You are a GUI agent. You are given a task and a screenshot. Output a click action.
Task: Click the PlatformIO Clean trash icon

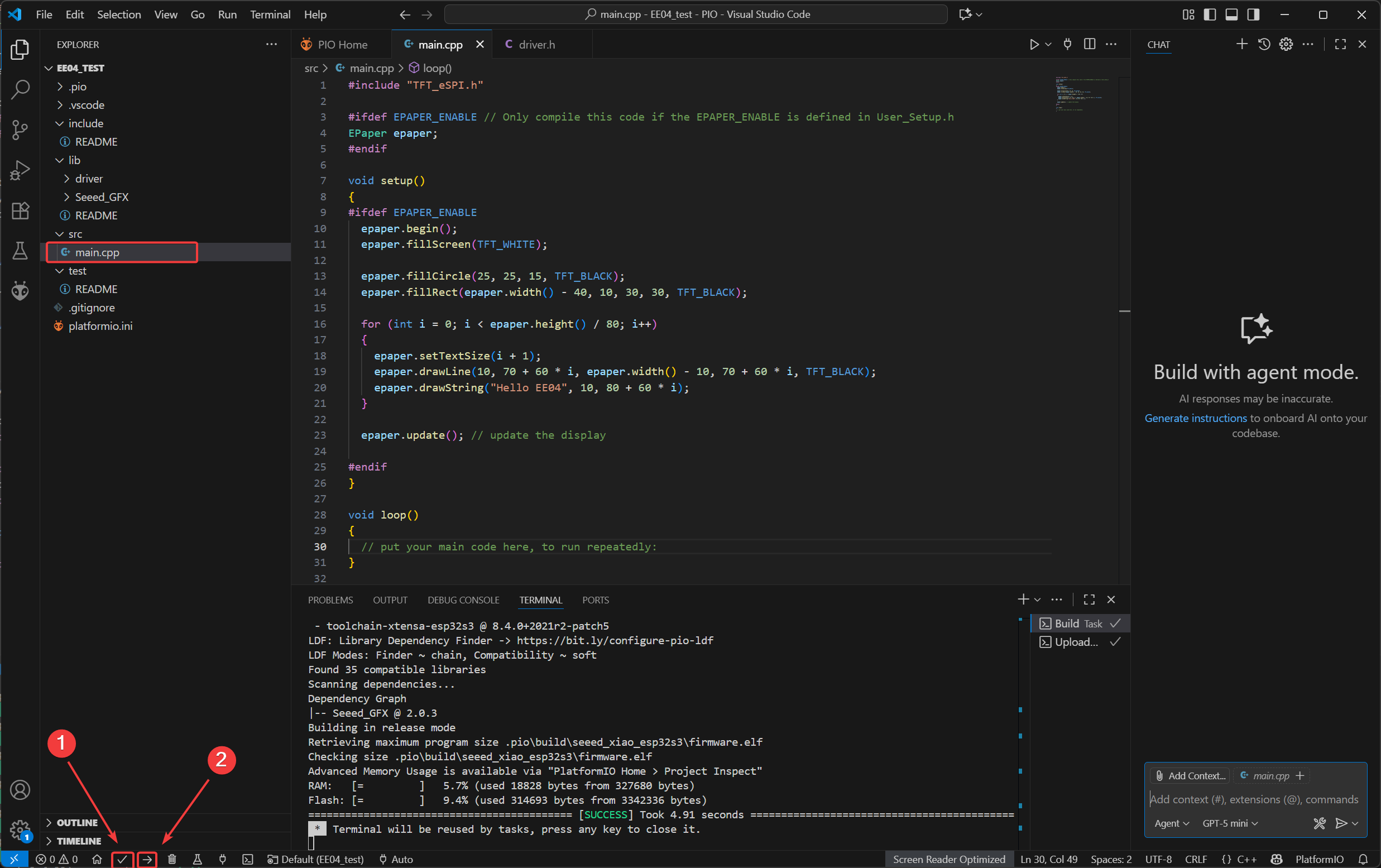click(172, 859)
